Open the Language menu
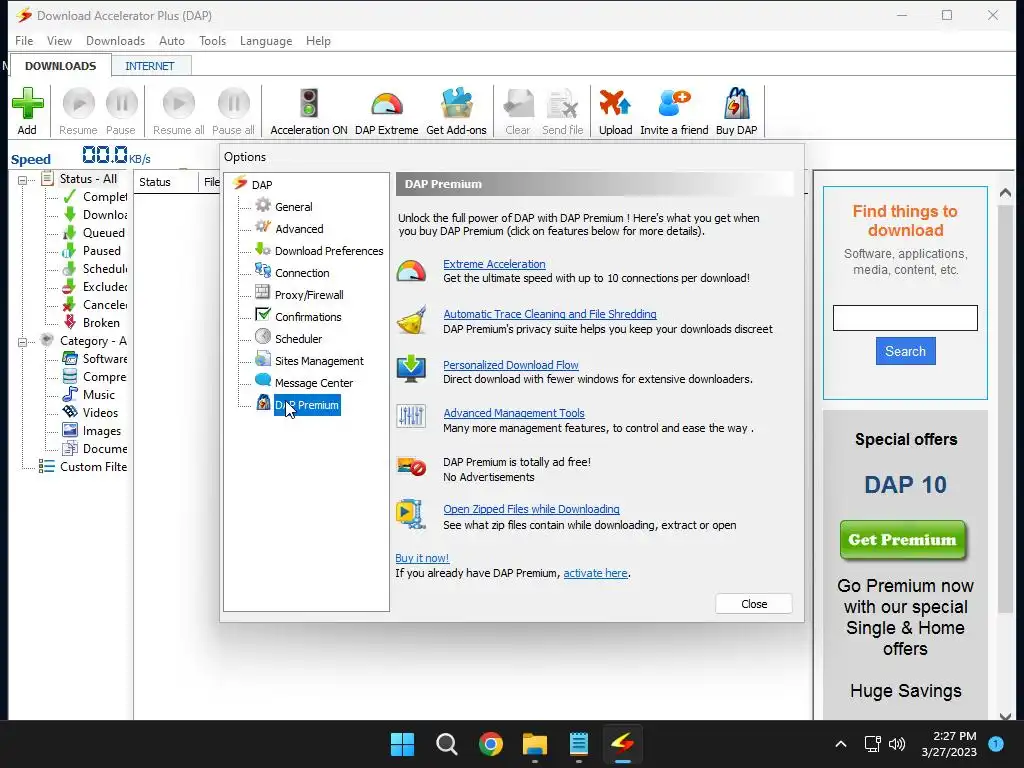The image size is (1024, 768). (266, 40)
